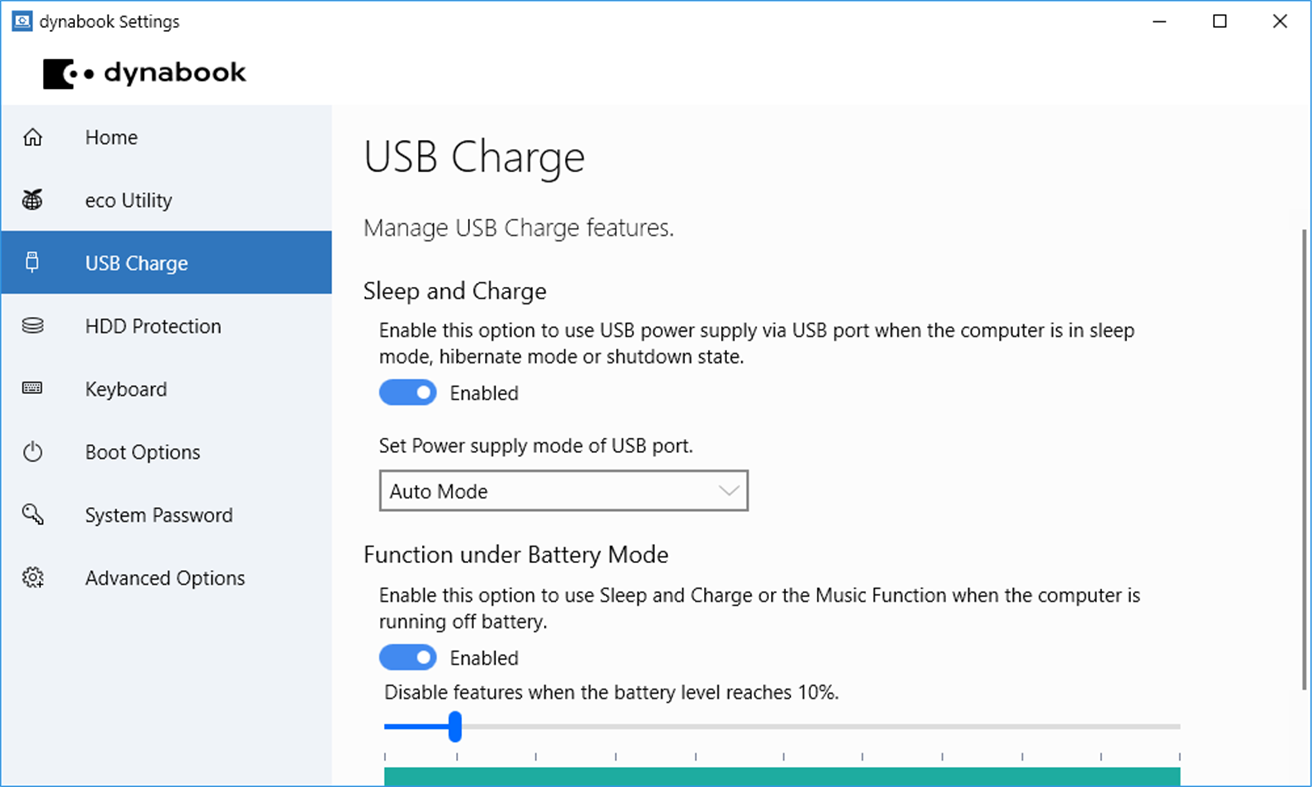Select the Boot Options power icon
Image resolution: width=1312 pixels, height=787 pixels.
33,451
